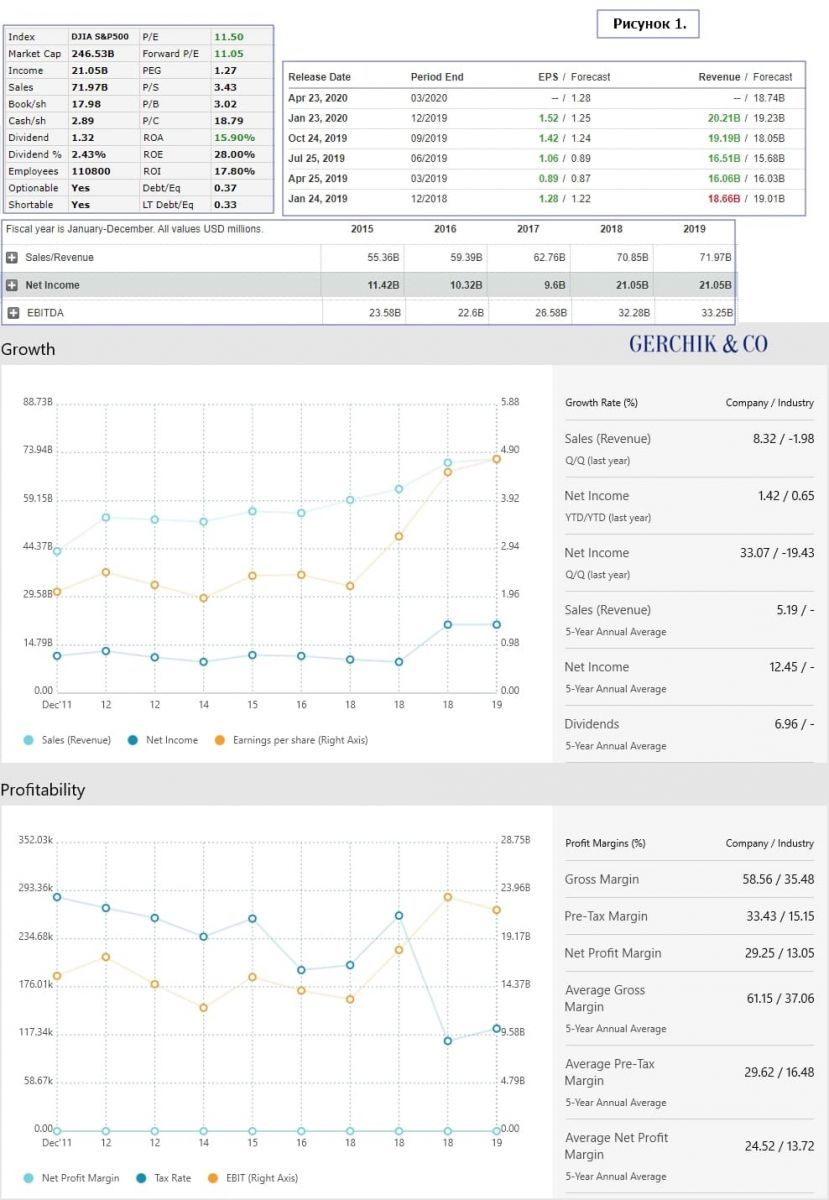Screen dimensions: 829x1200
Task: Select the 2015 fiscal year column header
Action: pyautogui.click(x=363, y=229)
